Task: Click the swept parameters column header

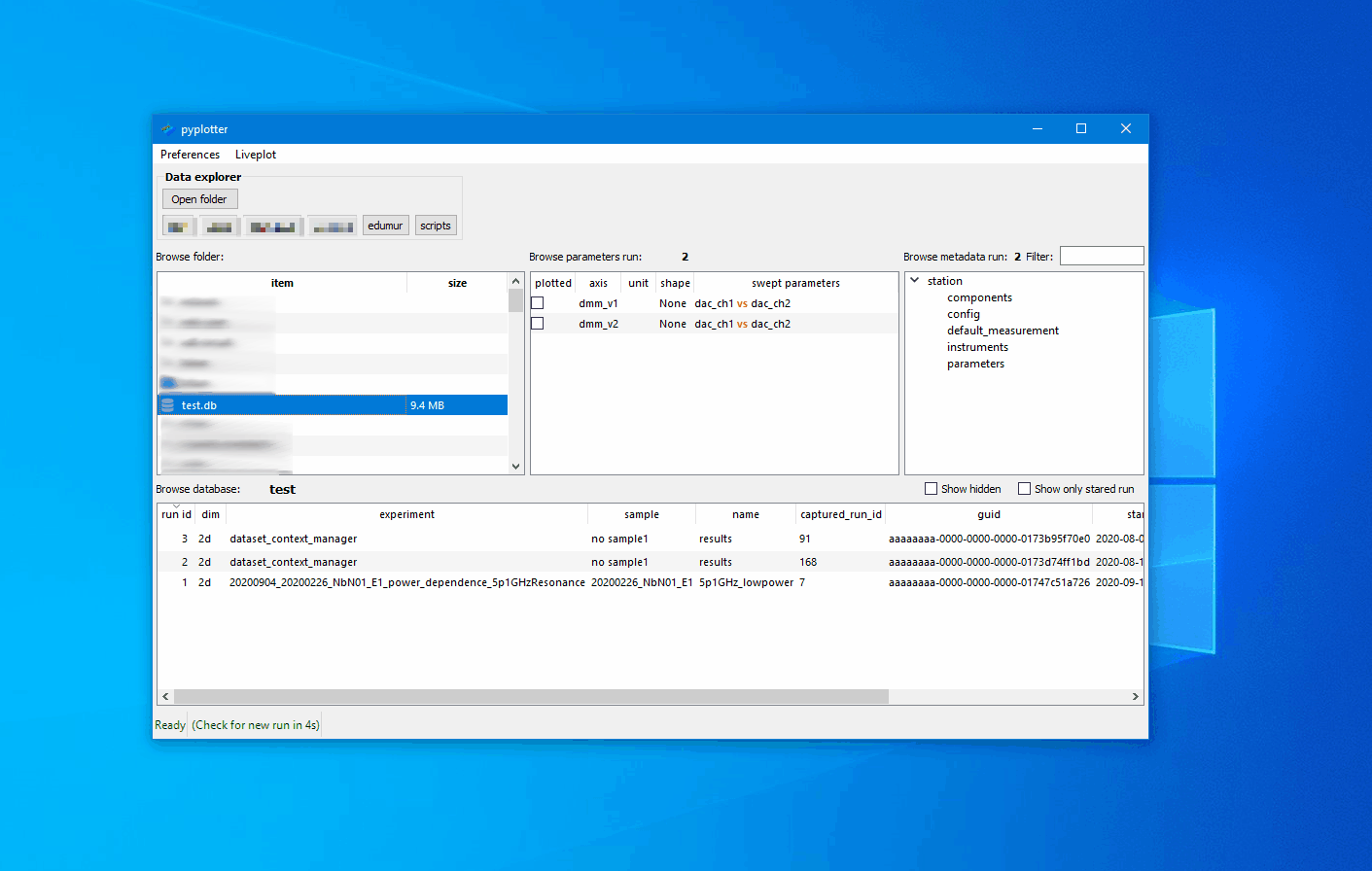Action: point(795,283)
